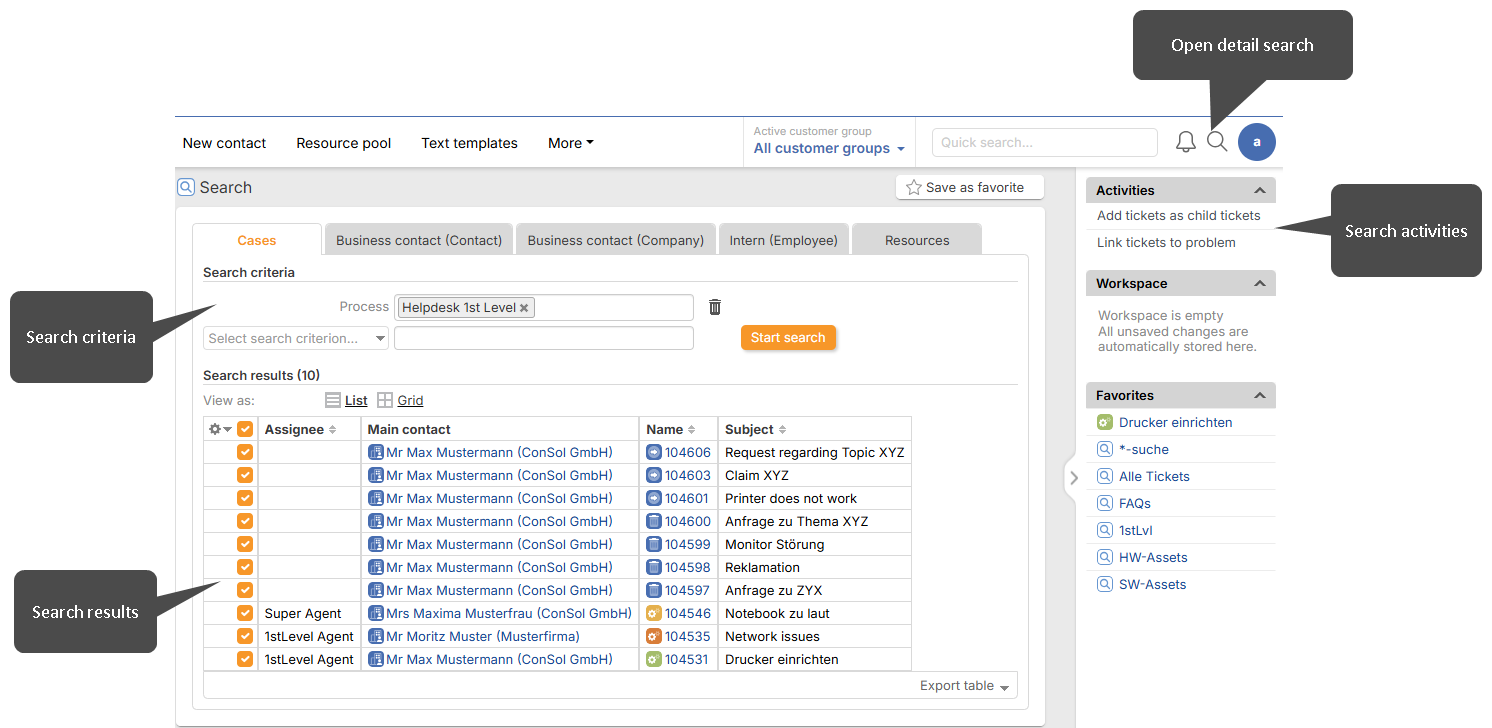This screenshot has height=728, width=1492.
Task: Remove the Helpdesk 1st Level tag
Action: 524,308
